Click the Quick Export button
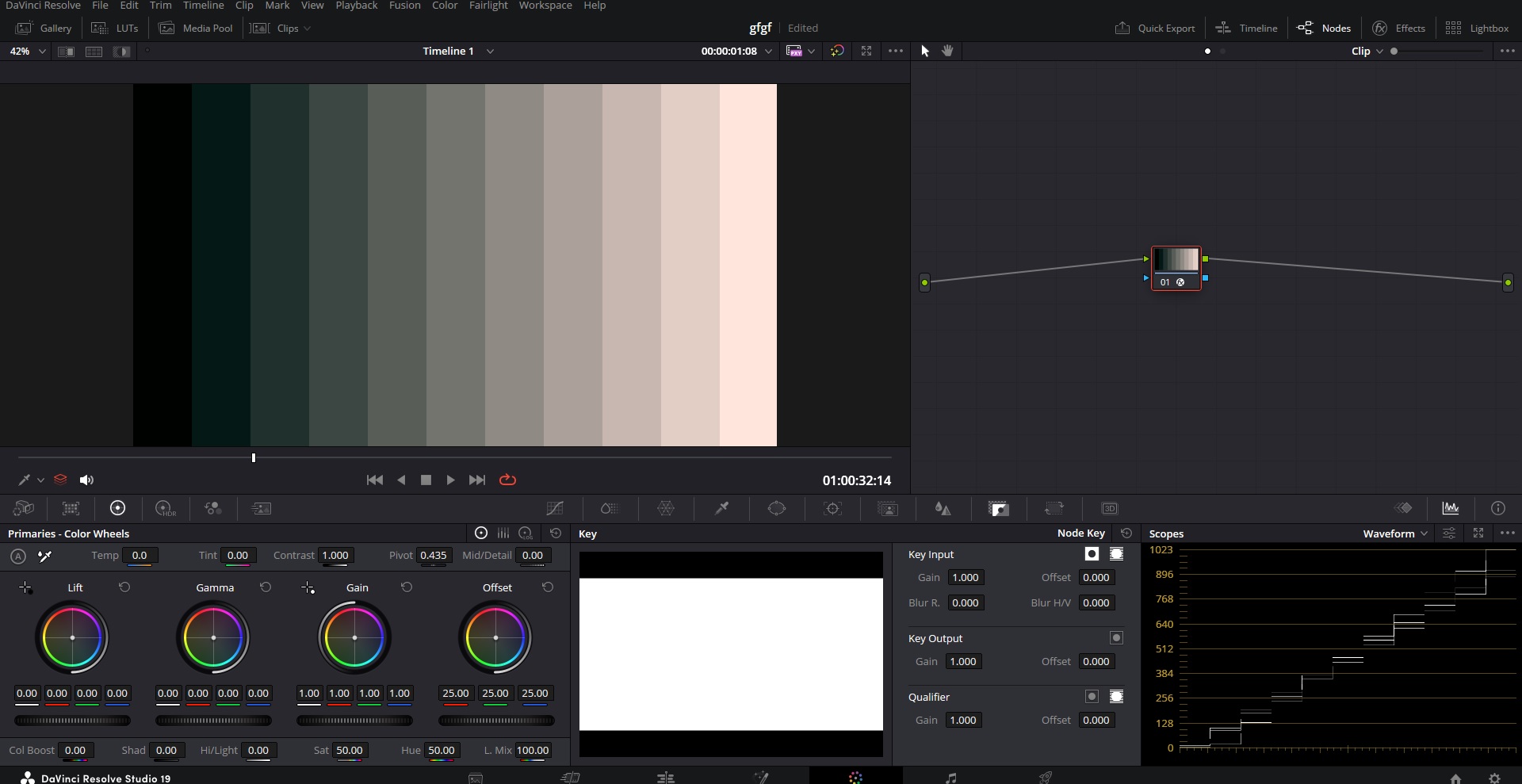Image resolution: width=1522 pixels, height=784 pixels. pyautogui.click(x=1154, y=28)
